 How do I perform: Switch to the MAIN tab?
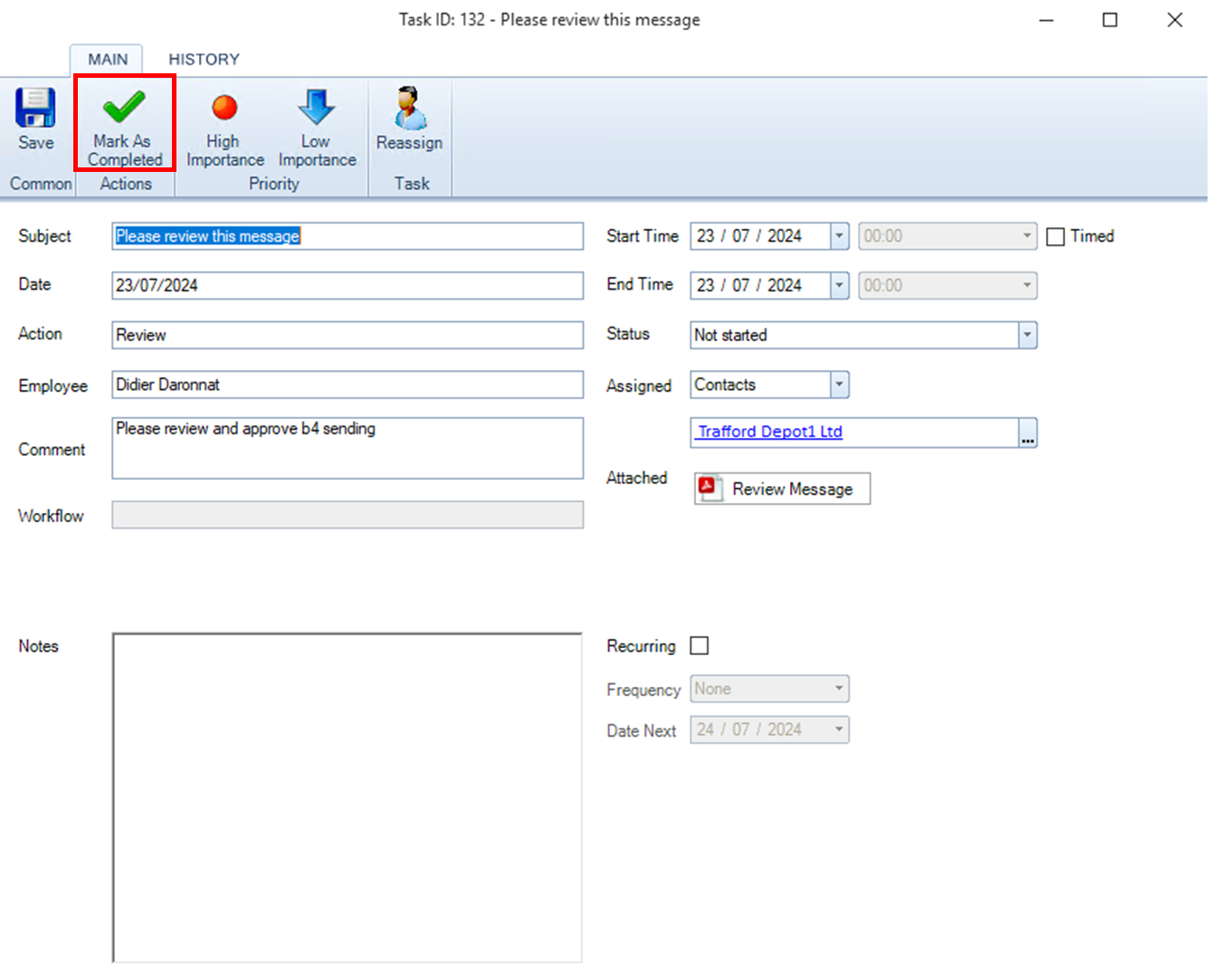point(108,60)
